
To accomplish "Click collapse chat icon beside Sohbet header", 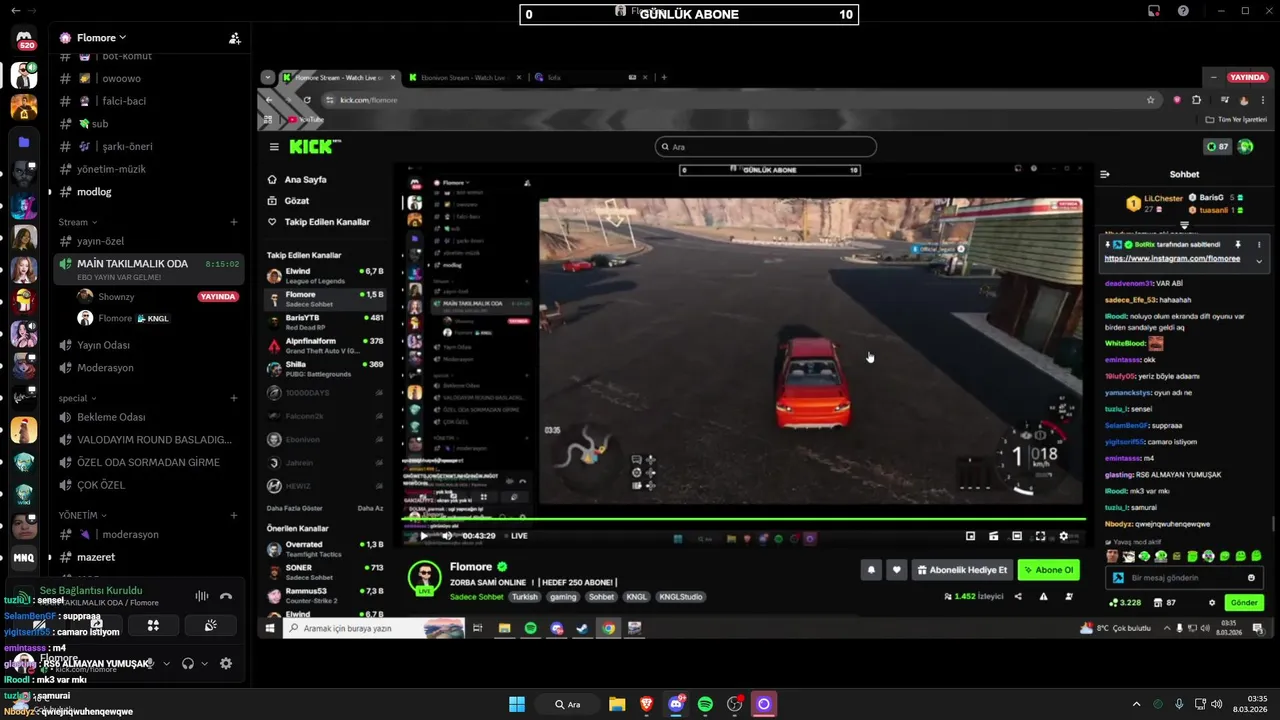I will point(1105,174).
